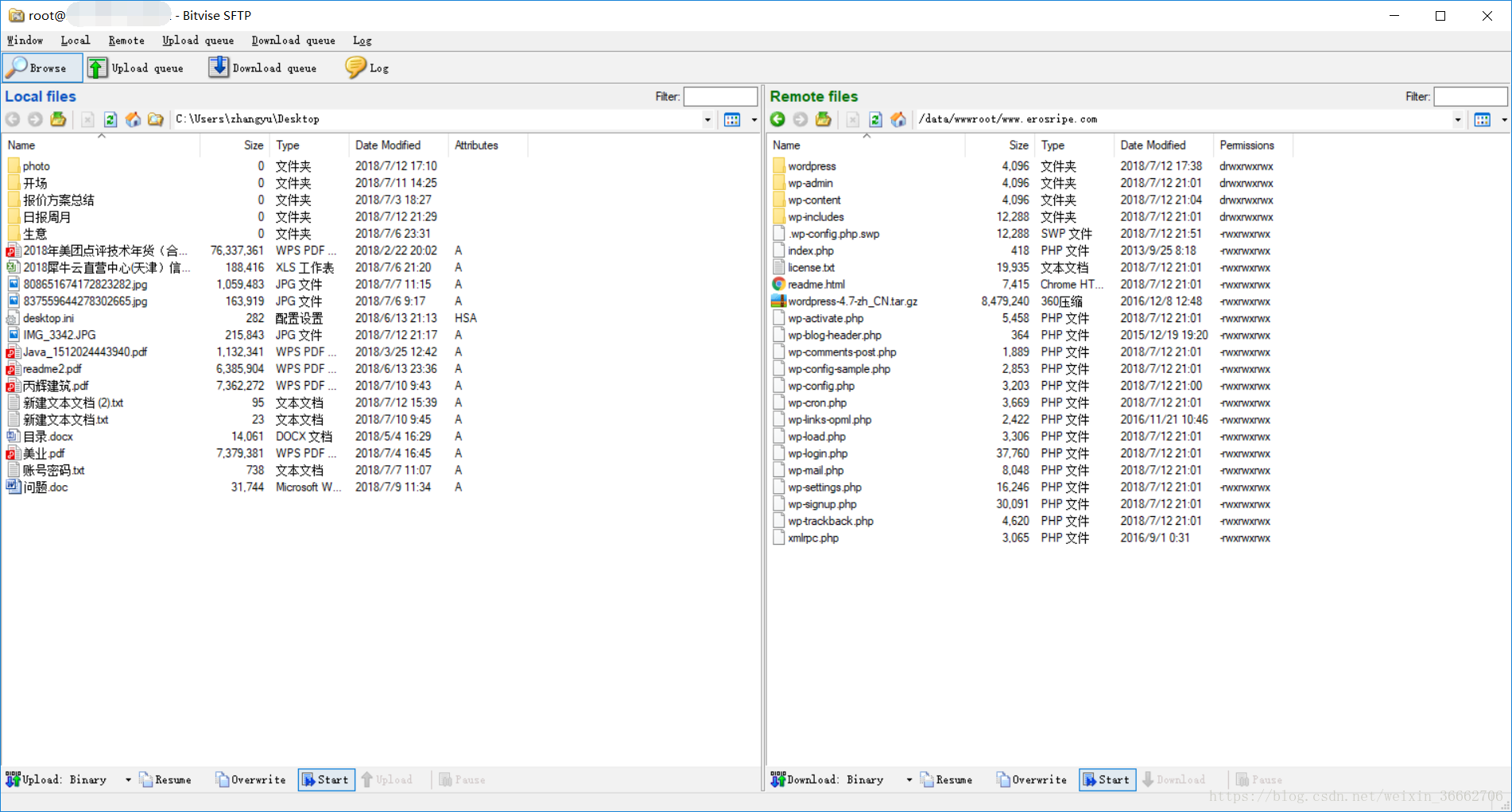
Task: Open the Local menu
Action: point(76,41)
